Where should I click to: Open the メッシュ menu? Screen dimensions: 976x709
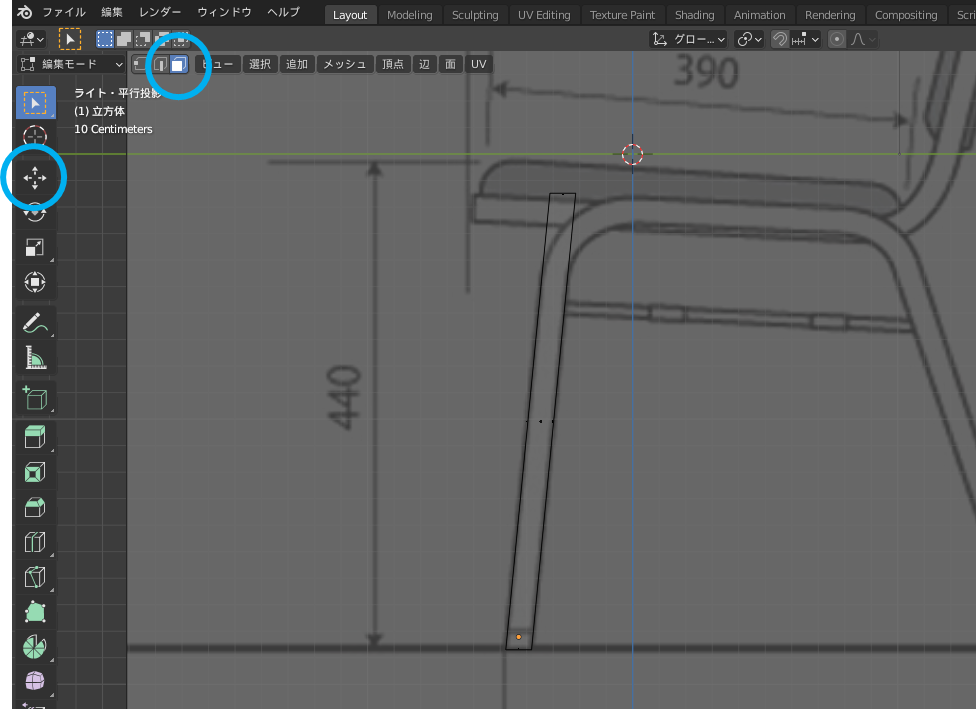(x=345, y=64)
